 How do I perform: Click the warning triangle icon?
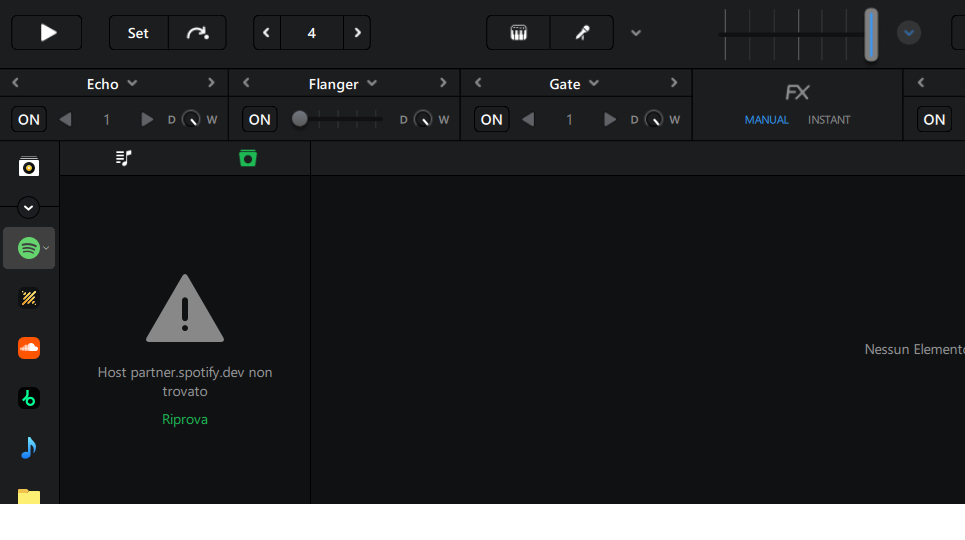[x=185, y=308]
